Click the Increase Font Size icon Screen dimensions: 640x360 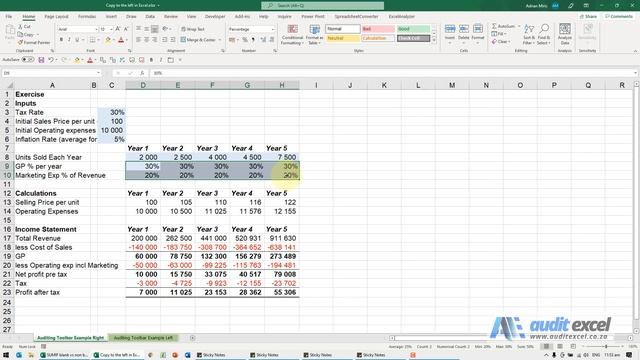118,29
